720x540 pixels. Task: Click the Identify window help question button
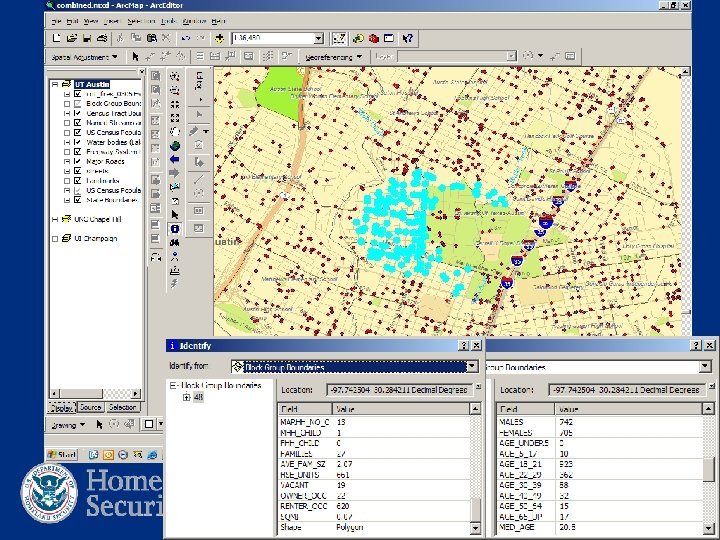(x=464, y=345)
